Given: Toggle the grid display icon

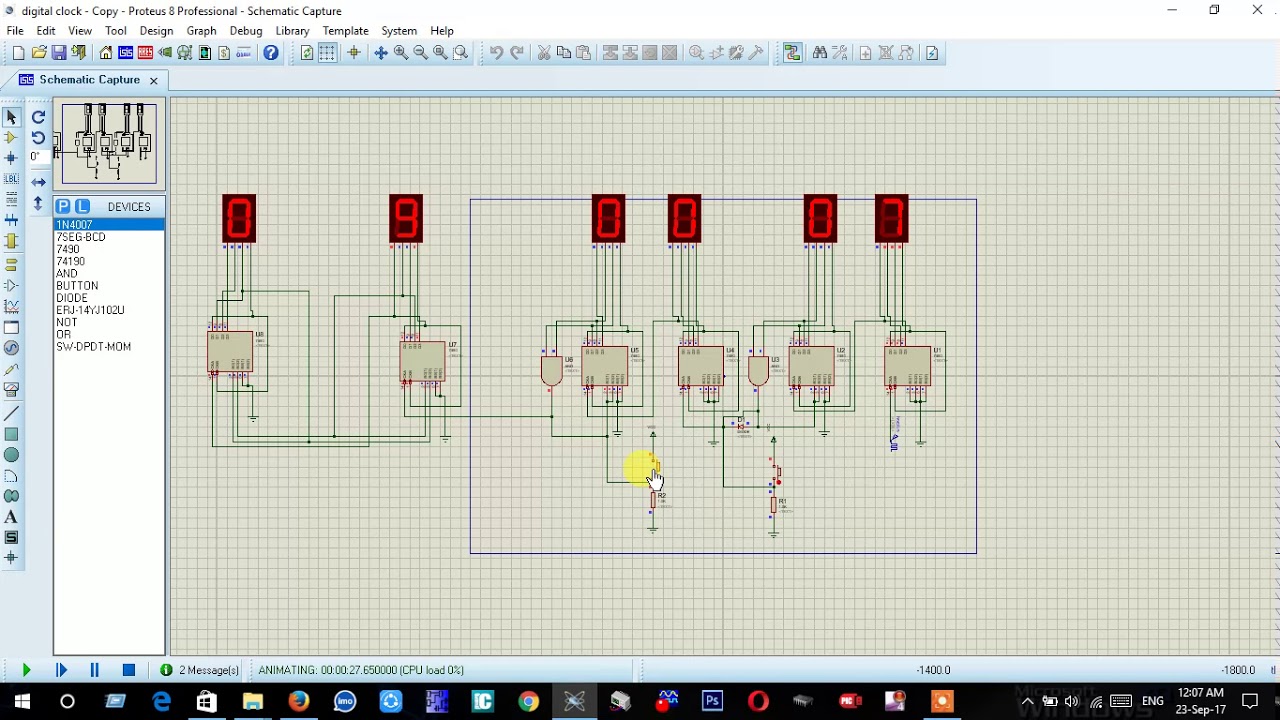Looking at the screenshot, I should (327, 53).
